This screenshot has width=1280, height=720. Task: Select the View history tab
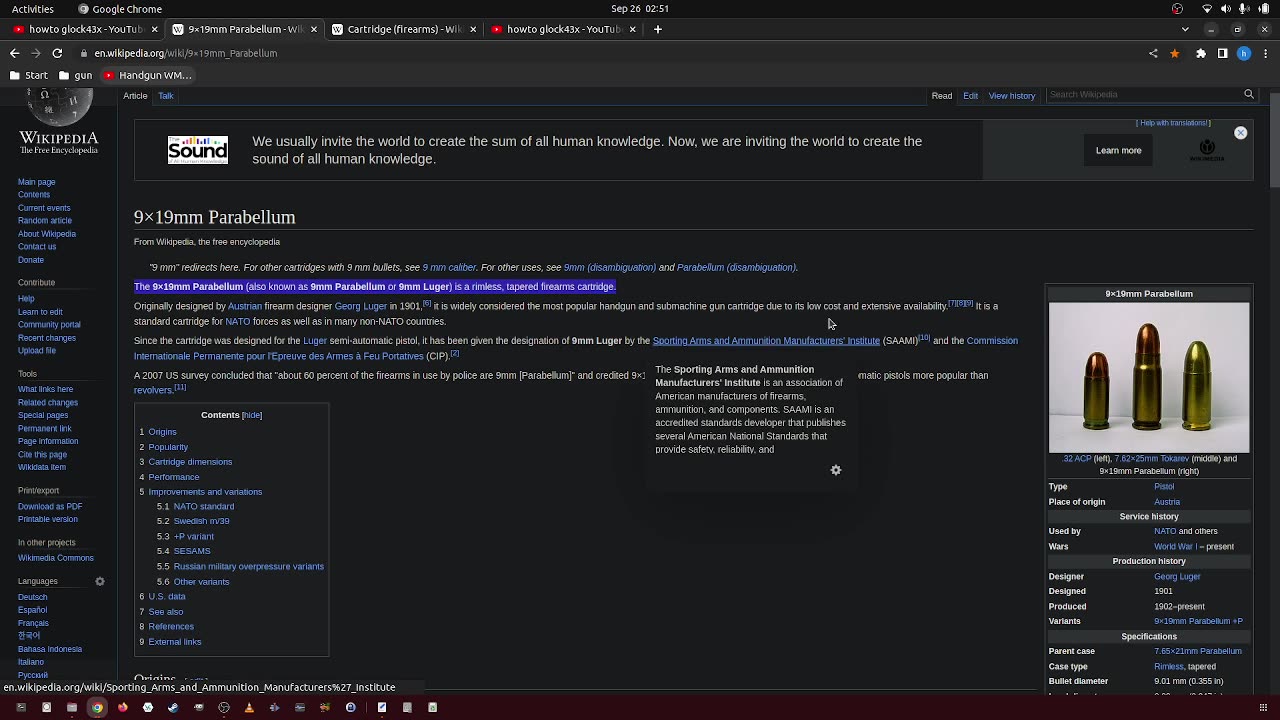tap(1012, 96)
